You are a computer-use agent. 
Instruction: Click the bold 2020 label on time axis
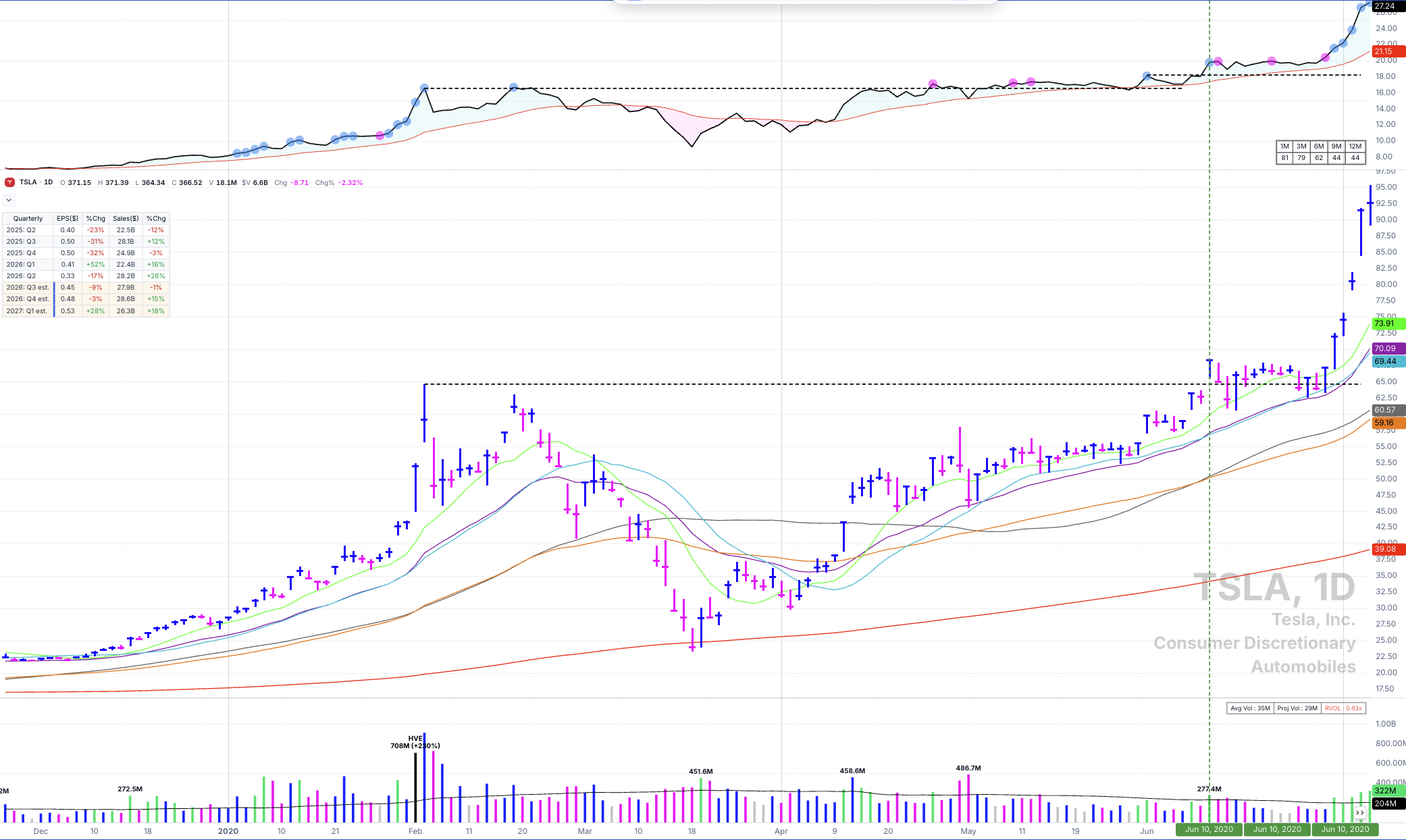(228, 831)
